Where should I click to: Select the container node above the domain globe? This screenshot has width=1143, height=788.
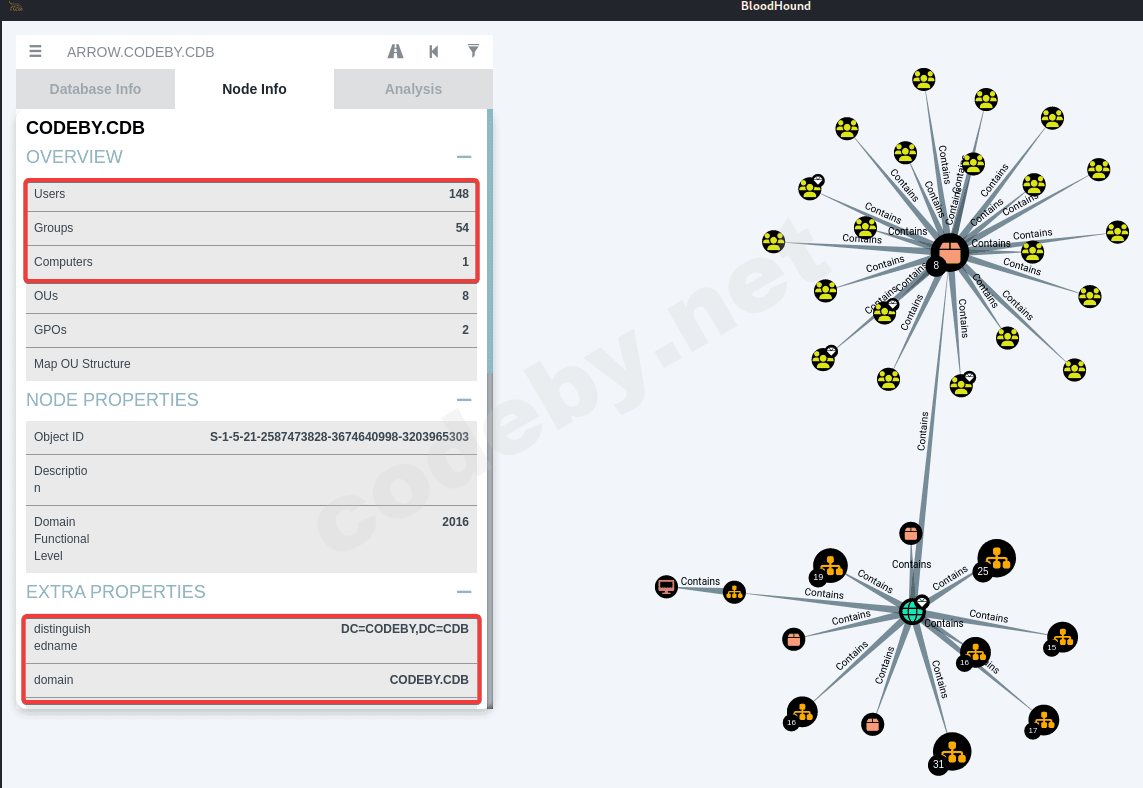tap(910, 534)
